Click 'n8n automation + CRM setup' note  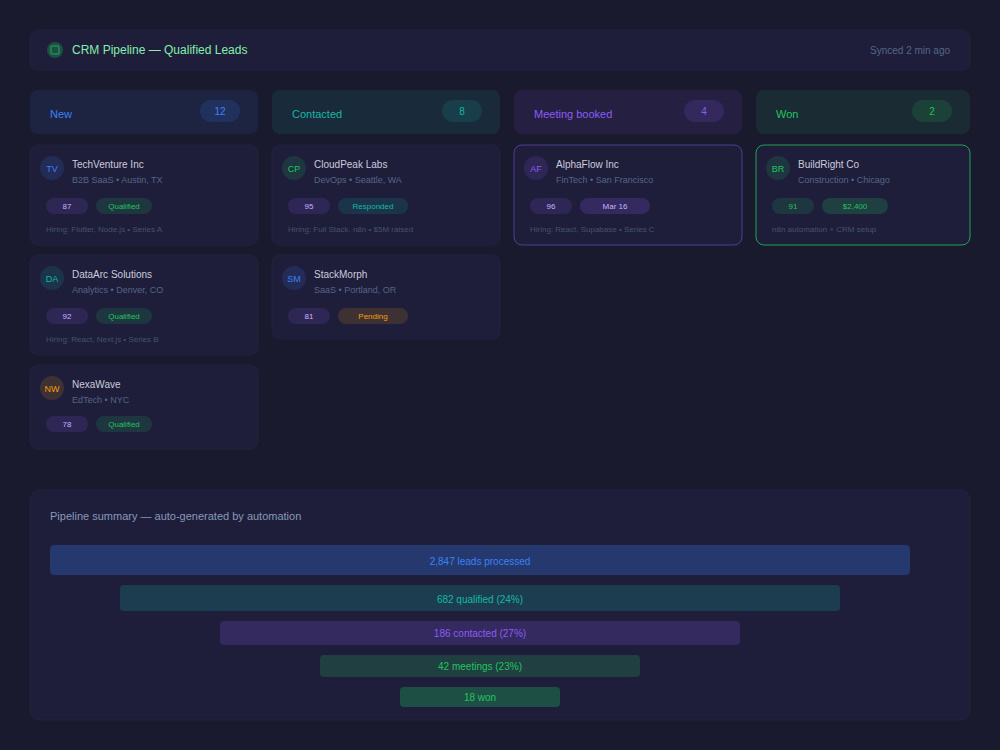pos(824,230)
